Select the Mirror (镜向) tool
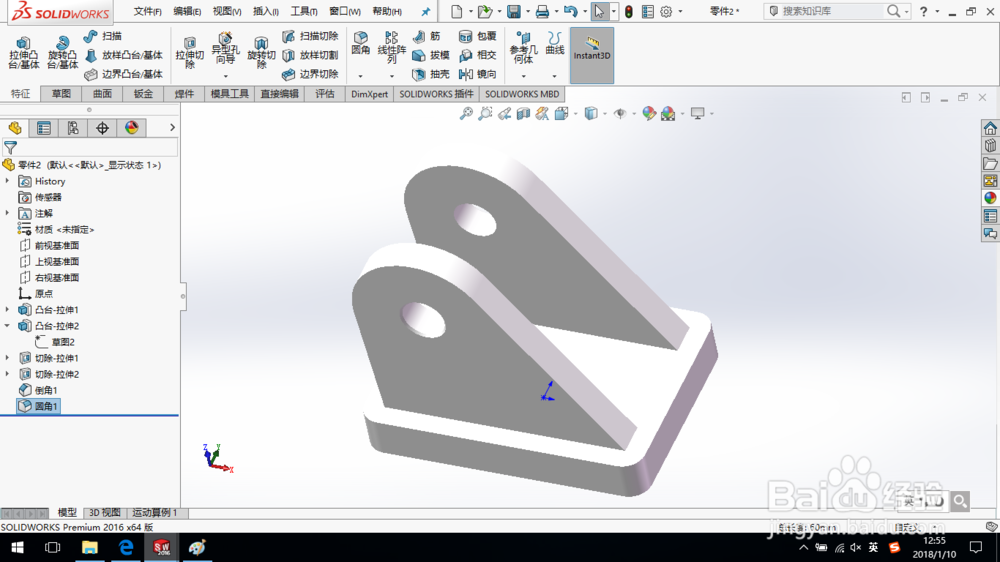The width and height of the screenshot is (1000, 562). pyautogui.click(x=478, y=74)
